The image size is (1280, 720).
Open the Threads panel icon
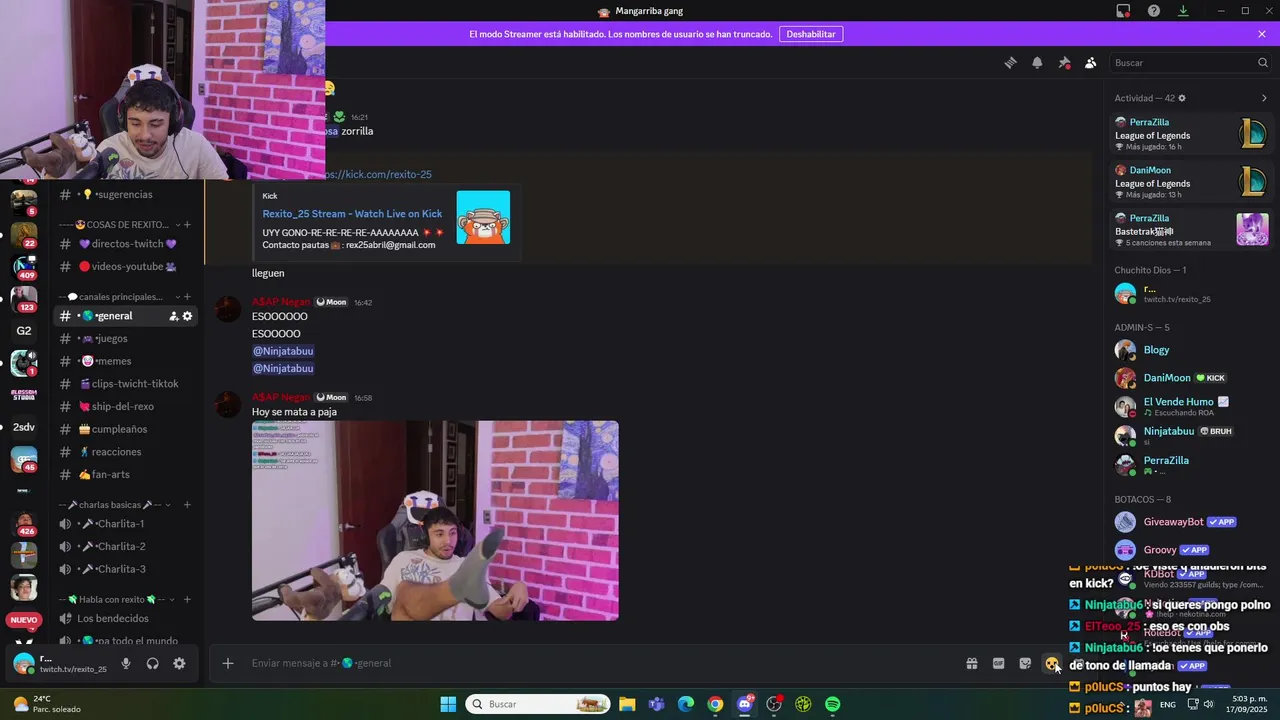coord(1010,63)
